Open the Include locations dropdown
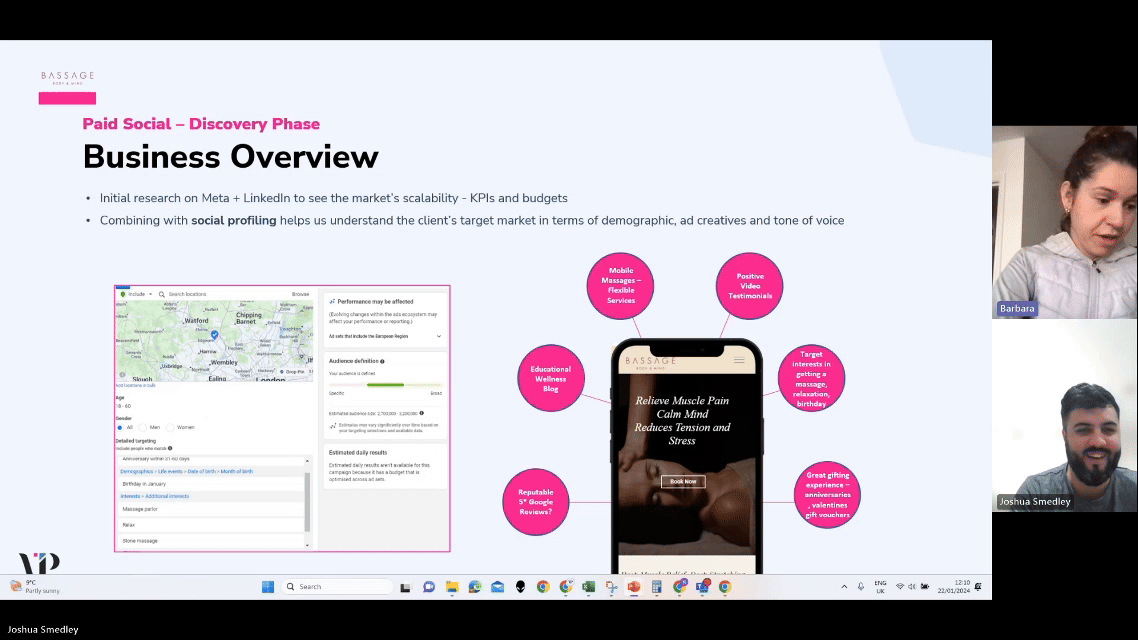Viewport: 1138px width, 640px height. click(136, 294)
